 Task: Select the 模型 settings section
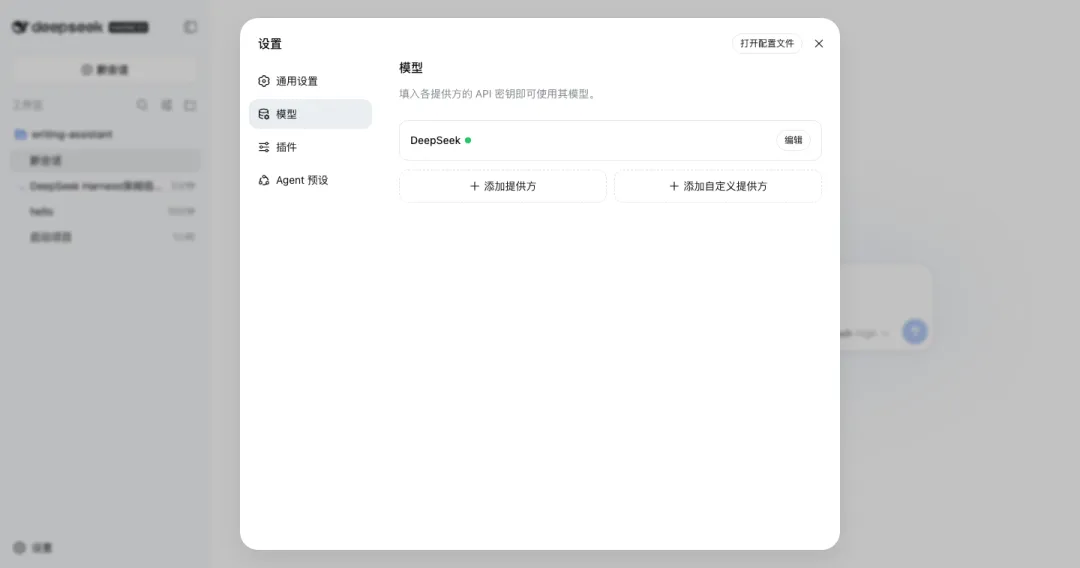pyautogui.click(x=310, y=114)
